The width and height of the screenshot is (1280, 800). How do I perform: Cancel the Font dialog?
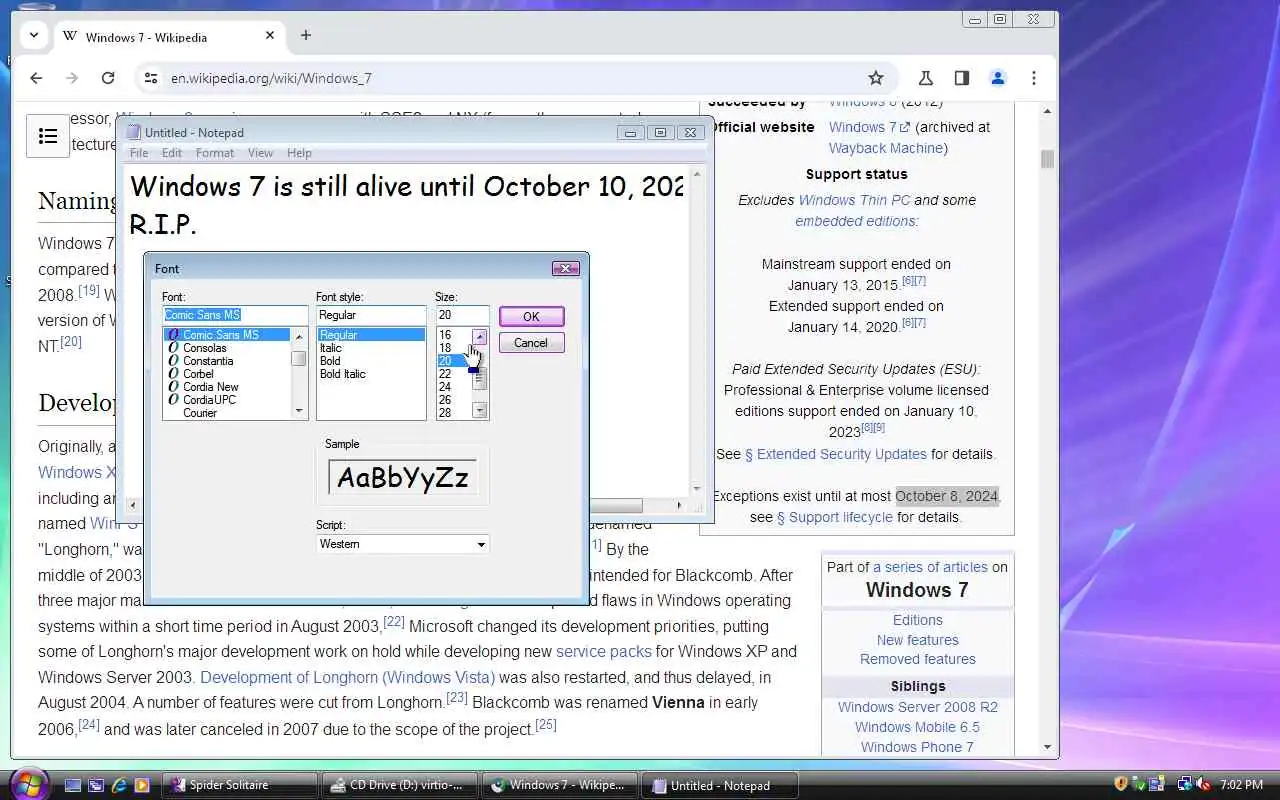[531, 342]
